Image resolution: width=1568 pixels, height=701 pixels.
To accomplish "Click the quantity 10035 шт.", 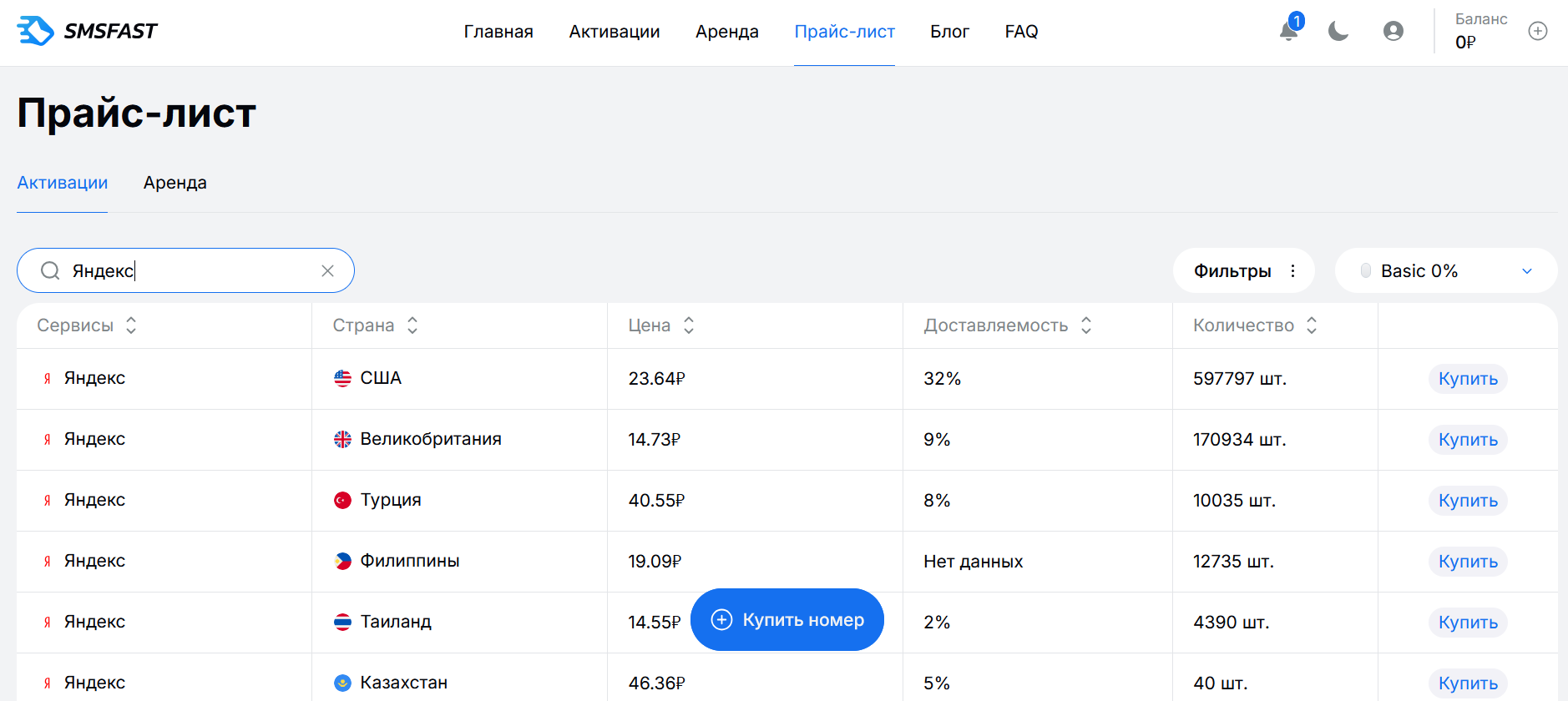I will pos(1235,501).
